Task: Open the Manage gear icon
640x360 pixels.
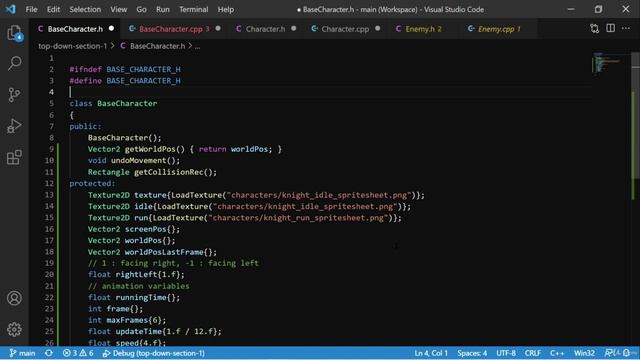Action: 14,329
